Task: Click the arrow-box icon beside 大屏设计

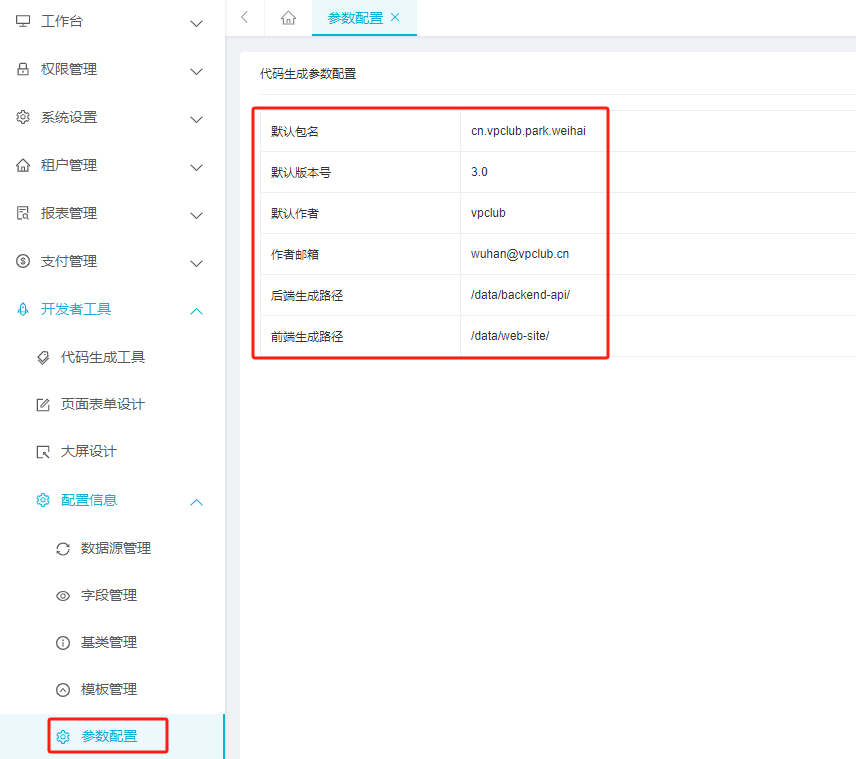Action: 43,452
